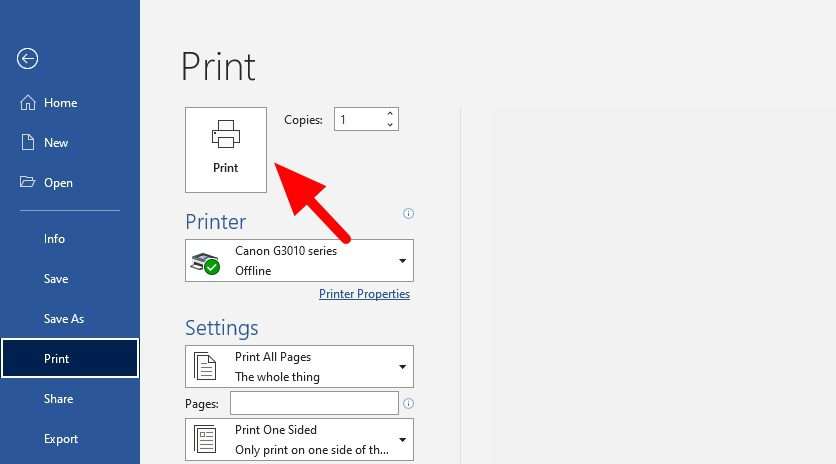Expand the Canon G3010 printer dropdown
The image size is (836, 464).
coord(402,261)
